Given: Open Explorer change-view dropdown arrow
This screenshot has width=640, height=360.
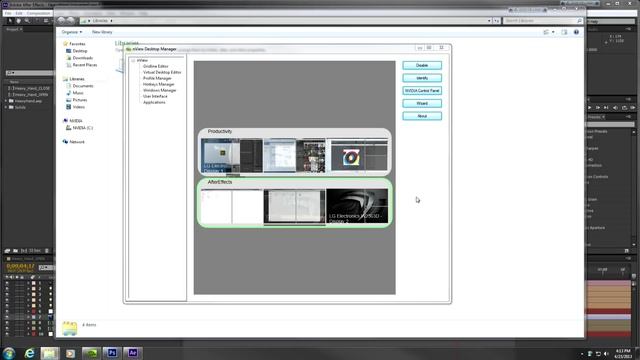Looking at the screenshot, I should [x=553, y=32].
